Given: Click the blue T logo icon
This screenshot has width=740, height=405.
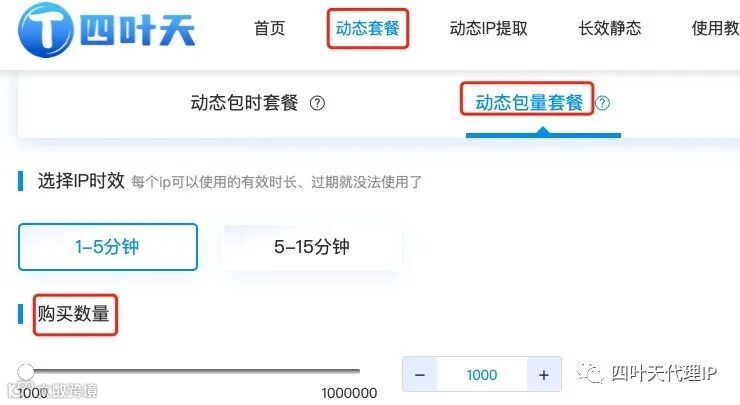Looking at the screenshot, I should click(x=46, y=30).
